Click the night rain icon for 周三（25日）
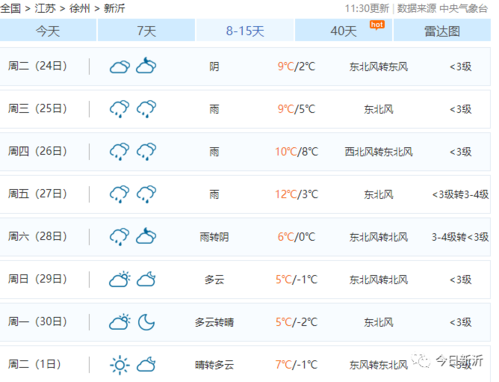 (146, 109)
